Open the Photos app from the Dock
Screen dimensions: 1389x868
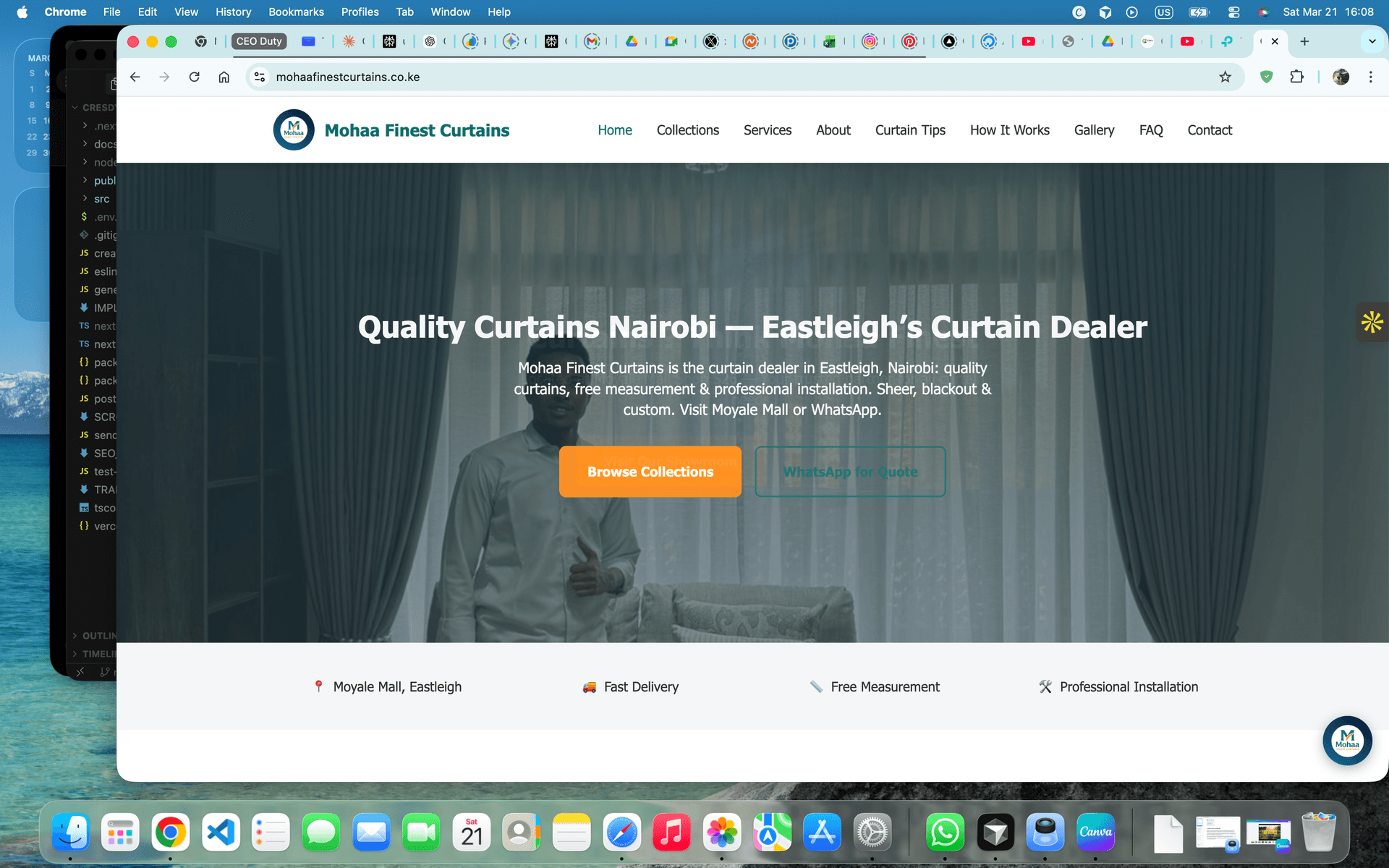721,833
